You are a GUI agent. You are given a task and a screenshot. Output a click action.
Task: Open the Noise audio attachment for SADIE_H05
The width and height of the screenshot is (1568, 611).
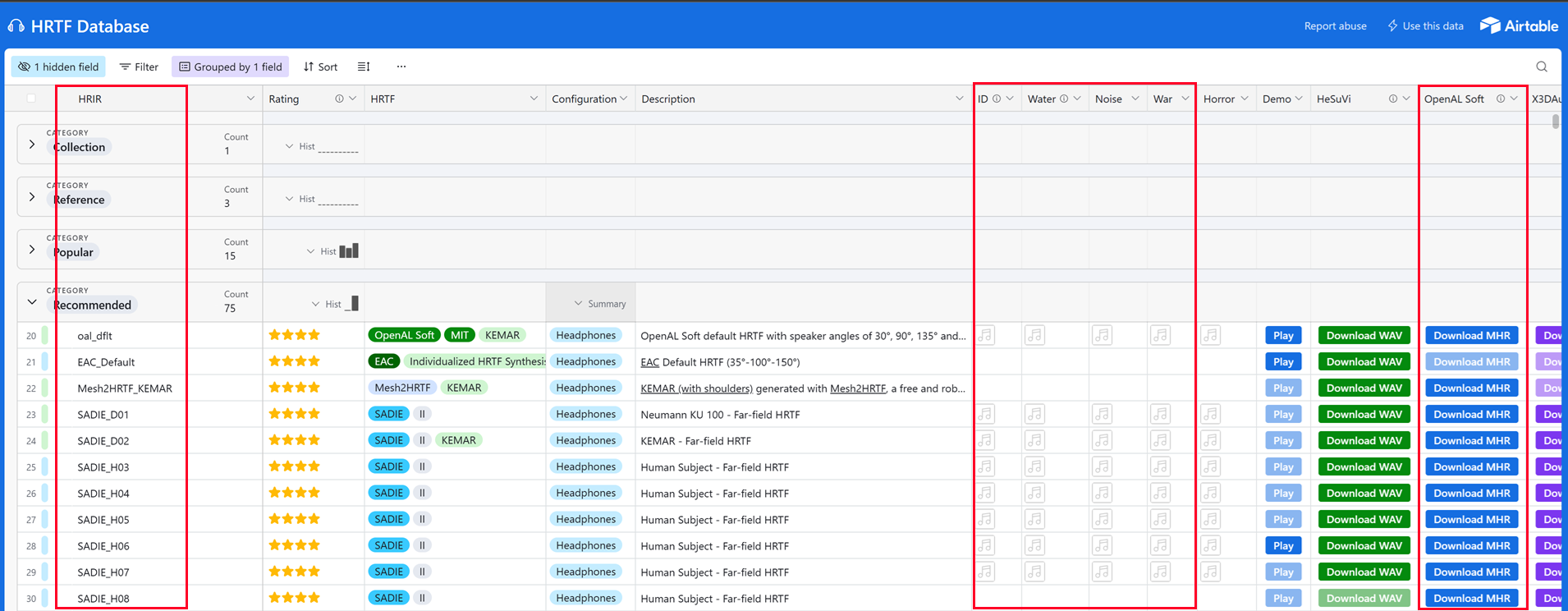pos(1102,519)
